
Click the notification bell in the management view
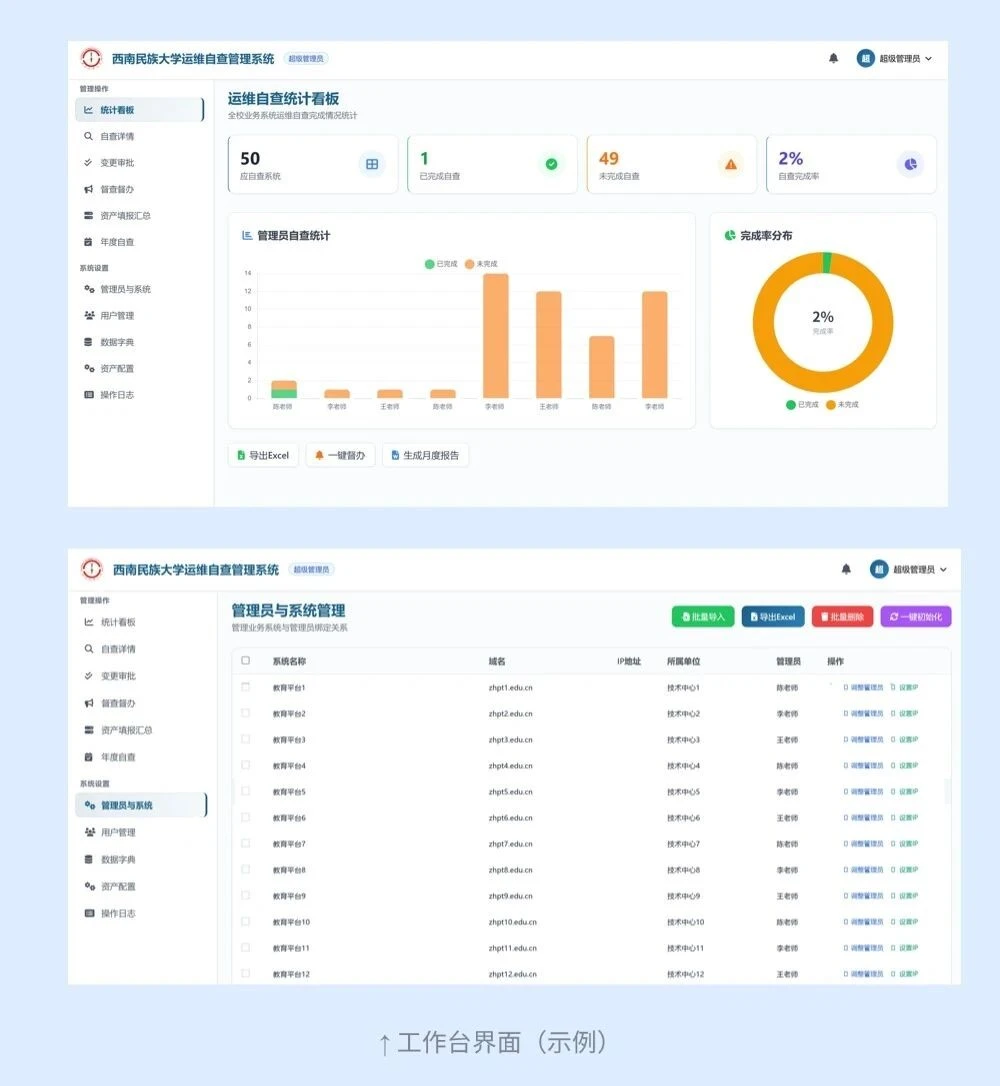pyautogui.click(x=846, y=569)
